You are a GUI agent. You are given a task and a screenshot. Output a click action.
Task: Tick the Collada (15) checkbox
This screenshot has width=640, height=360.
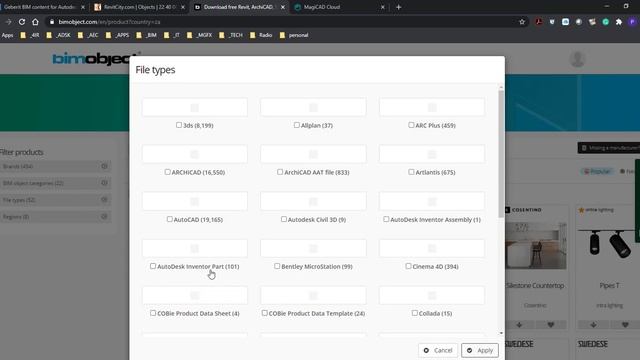(x=415, y=313)
